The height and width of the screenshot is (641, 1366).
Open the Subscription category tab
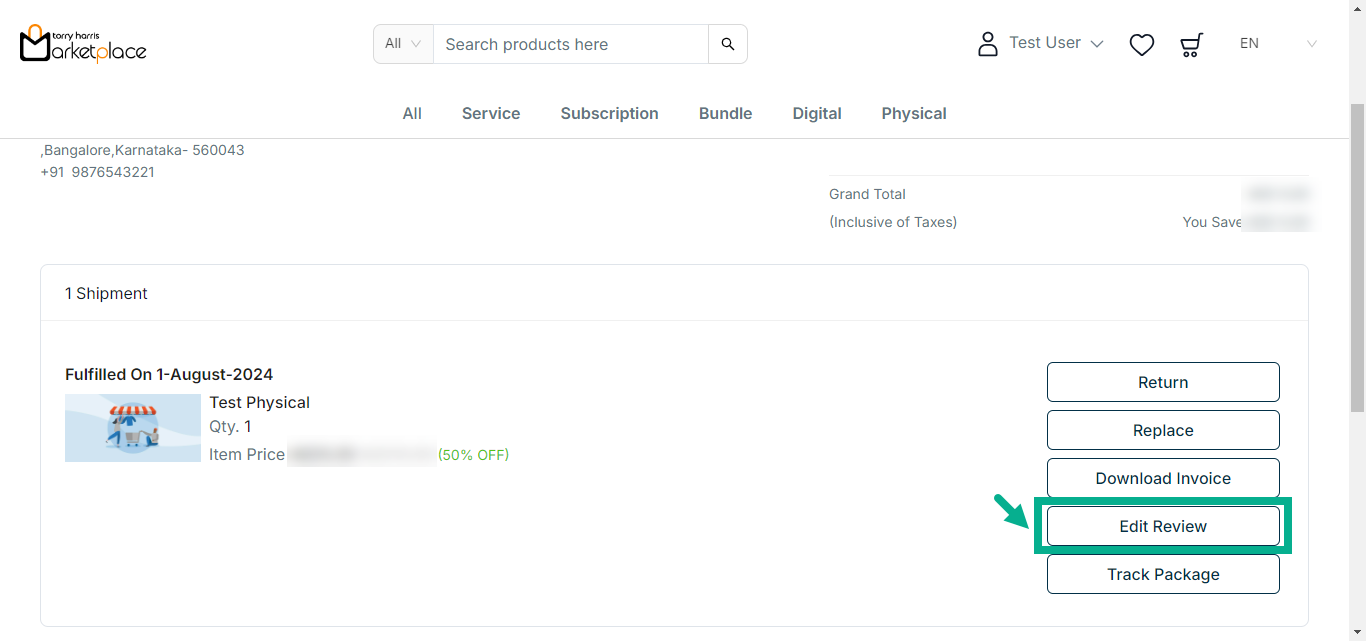(609, 113)
